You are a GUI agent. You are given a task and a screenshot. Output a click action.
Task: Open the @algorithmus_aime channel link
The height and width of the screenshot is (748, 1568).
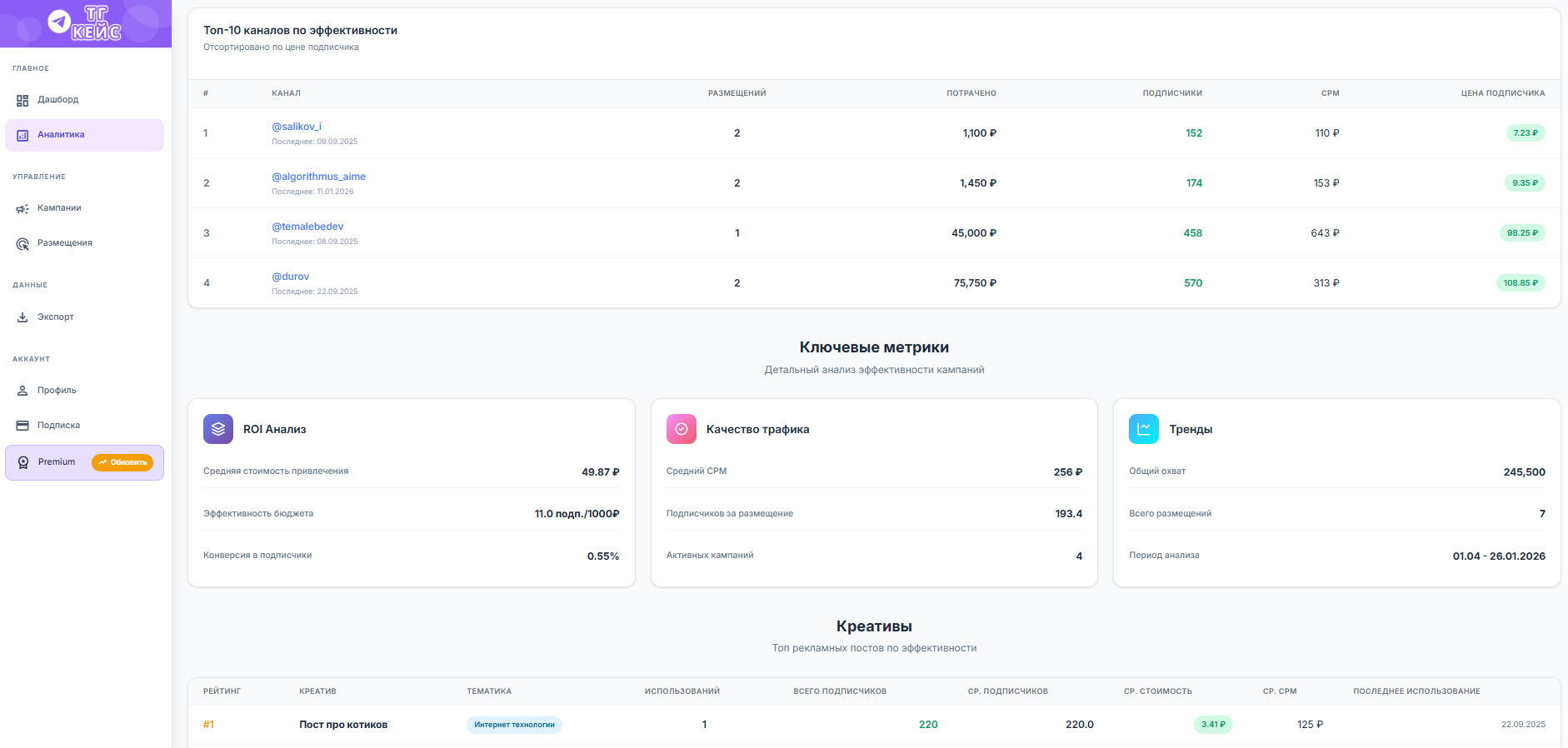[x=318, y=177]
